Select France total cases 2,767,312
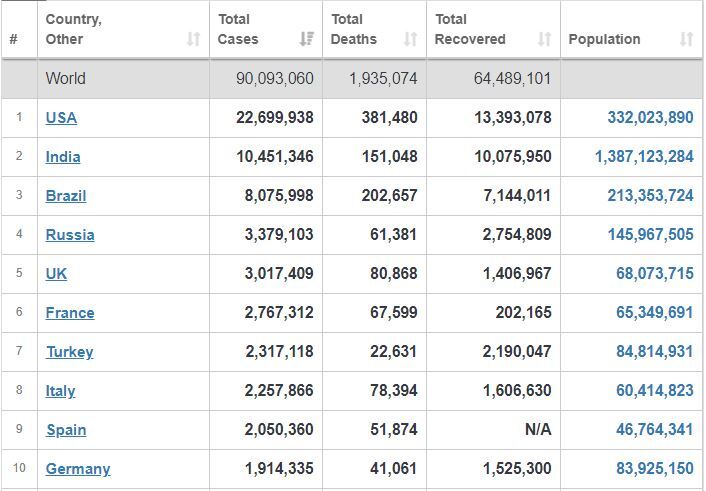Viewport: 706px width, 491px height. pyautogui.click(x=279, y=313)
